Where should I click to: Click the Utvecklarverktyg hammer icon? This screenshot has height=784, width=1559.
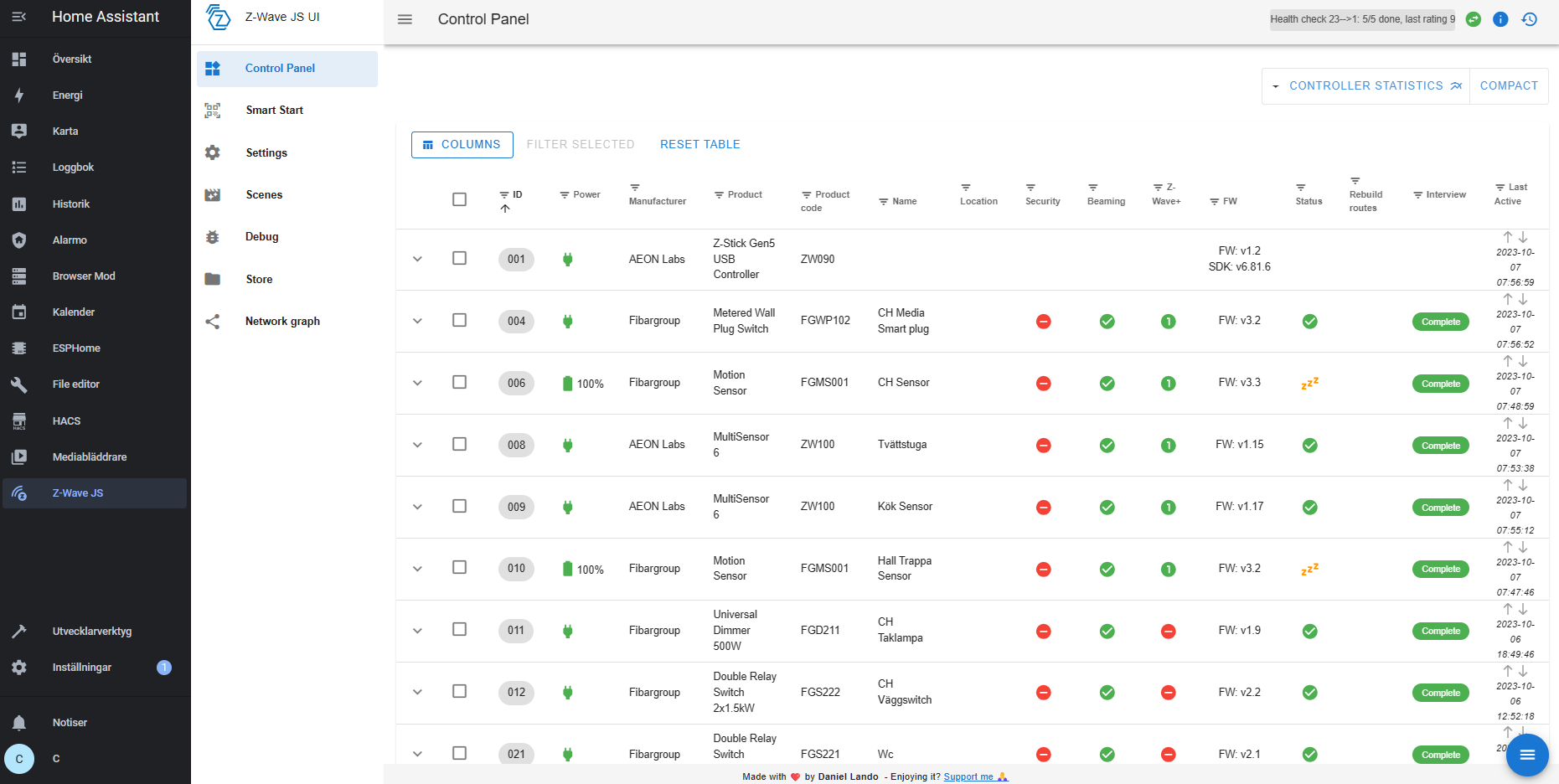click(x=19, y=632)
